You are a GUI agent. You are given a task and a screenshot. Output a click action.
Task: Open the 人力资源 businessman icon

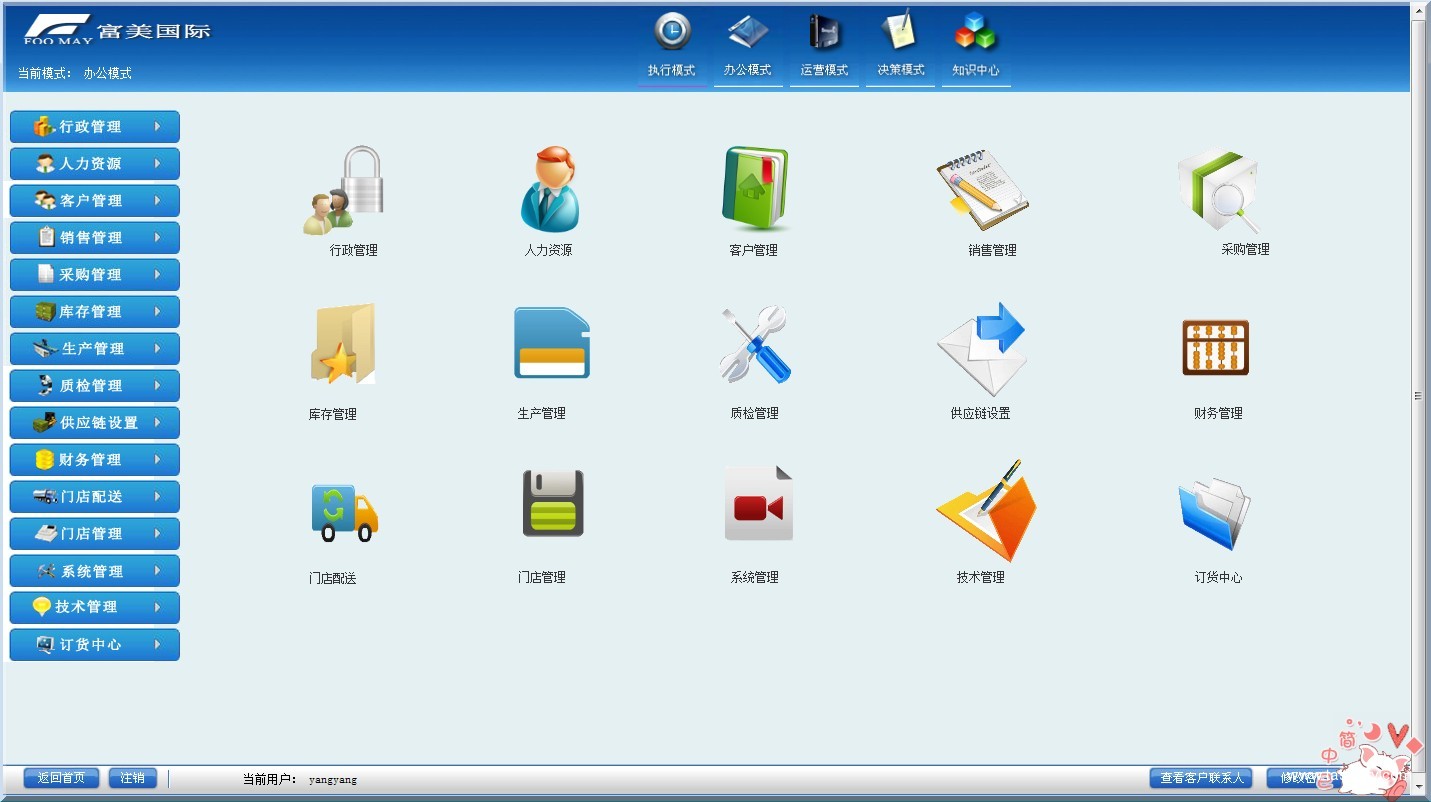coord(549,189)
